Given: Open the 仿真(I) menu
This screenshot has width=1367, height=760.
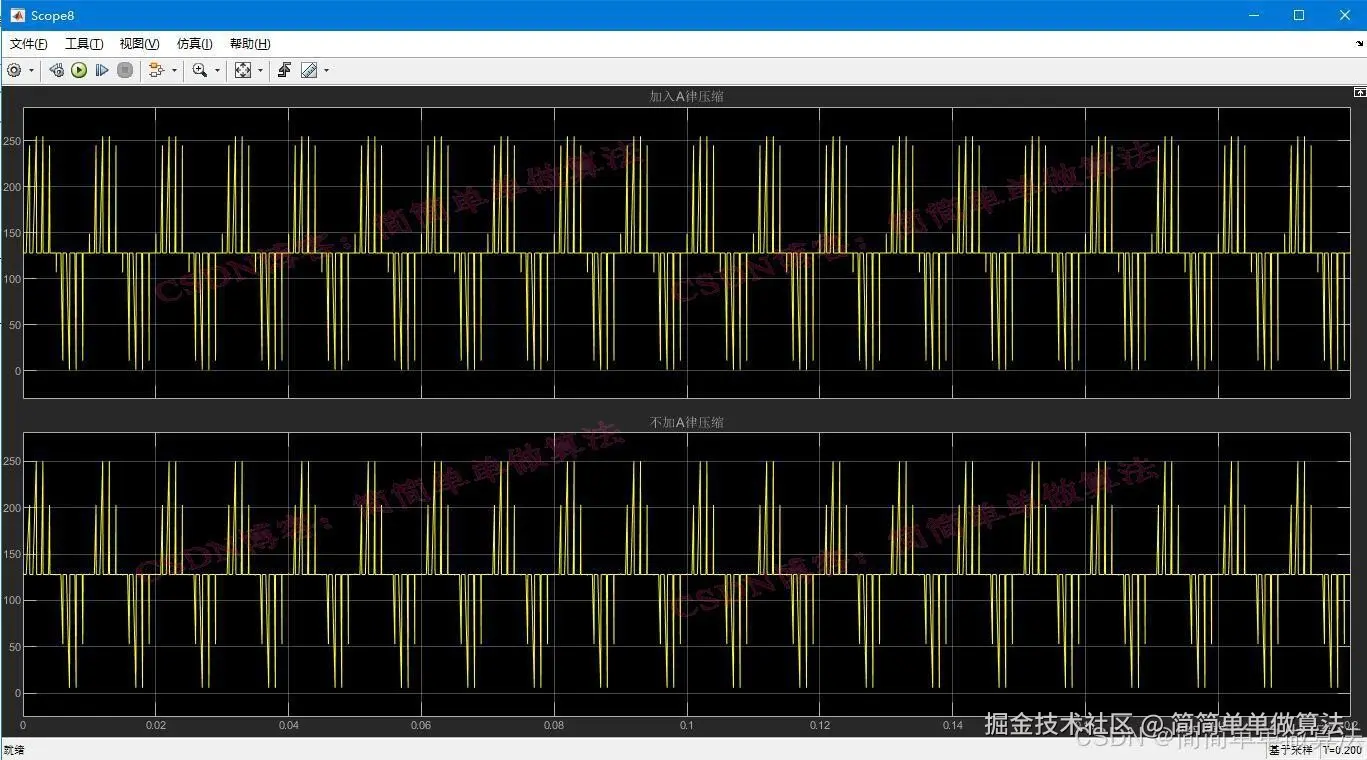Looking at the screenshot, I should click(x=195, y=44).
